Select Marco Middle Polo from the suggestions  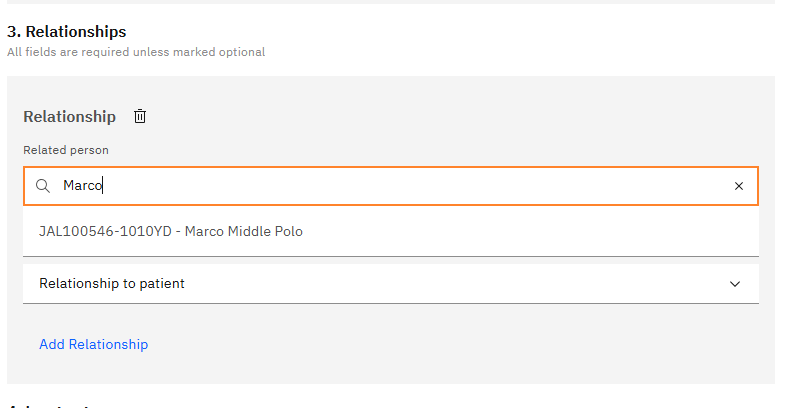click(x=390, y=231)
